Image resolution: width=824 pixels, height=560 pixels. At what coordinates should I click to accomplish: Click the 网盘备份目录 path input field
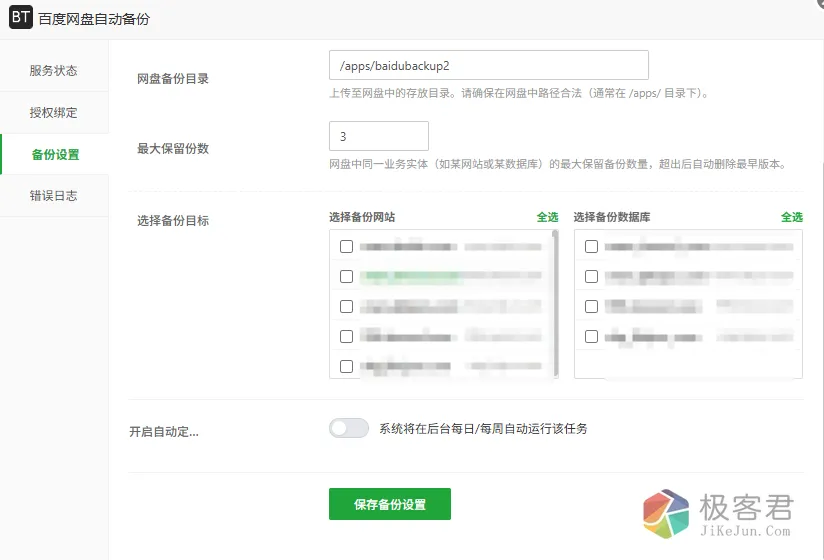click(489, 65)
